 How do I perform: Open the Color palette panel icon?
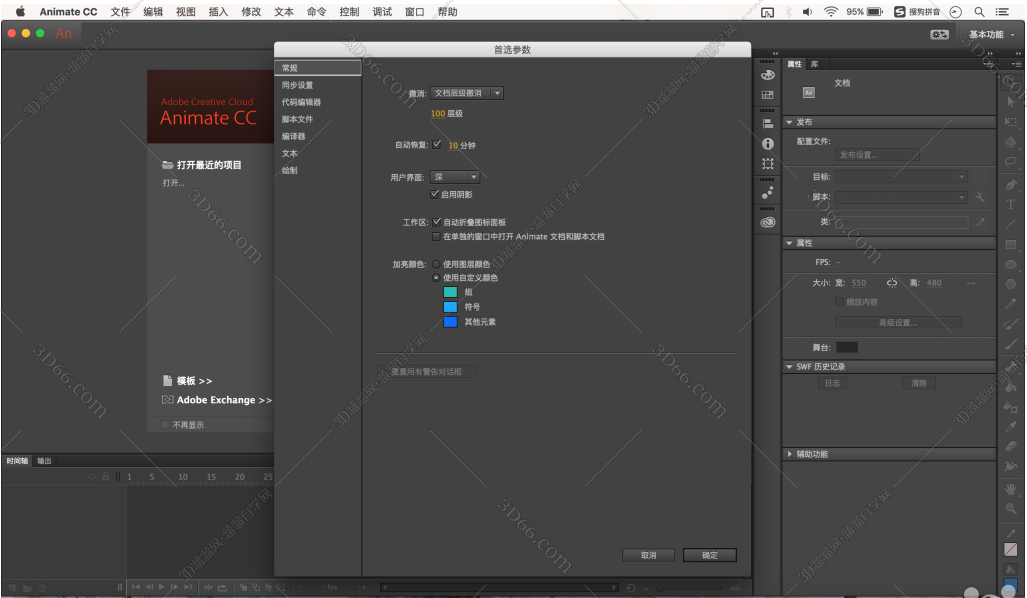pyautogui.click(x=768, y=75)
